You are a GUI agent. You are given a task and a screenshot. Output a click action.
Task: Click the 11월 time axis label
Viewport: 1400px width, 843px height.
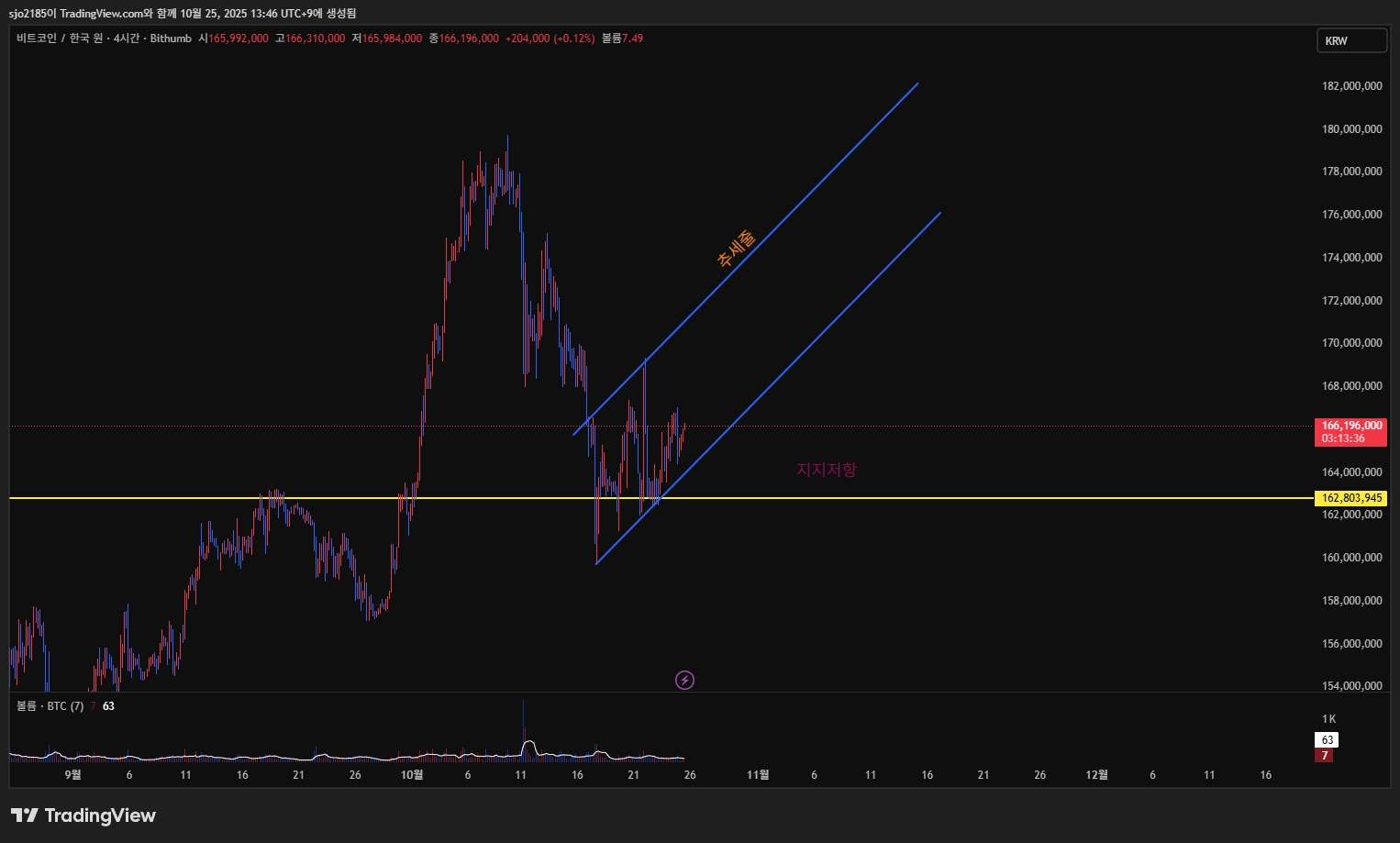coord(758,775)
